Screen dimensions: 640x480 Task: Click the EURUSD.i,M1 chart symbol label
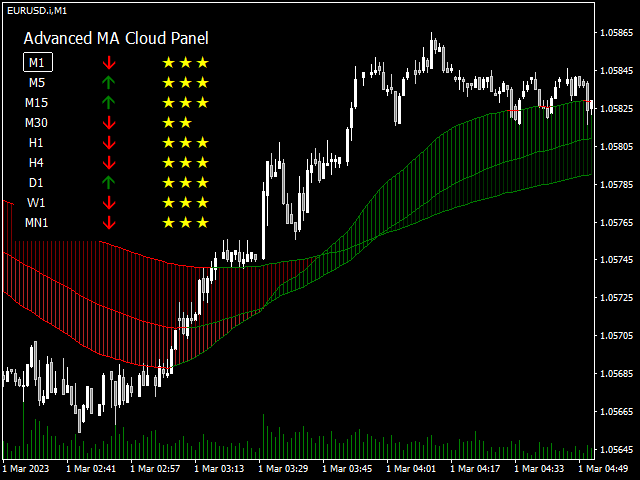tap(37, 11)
